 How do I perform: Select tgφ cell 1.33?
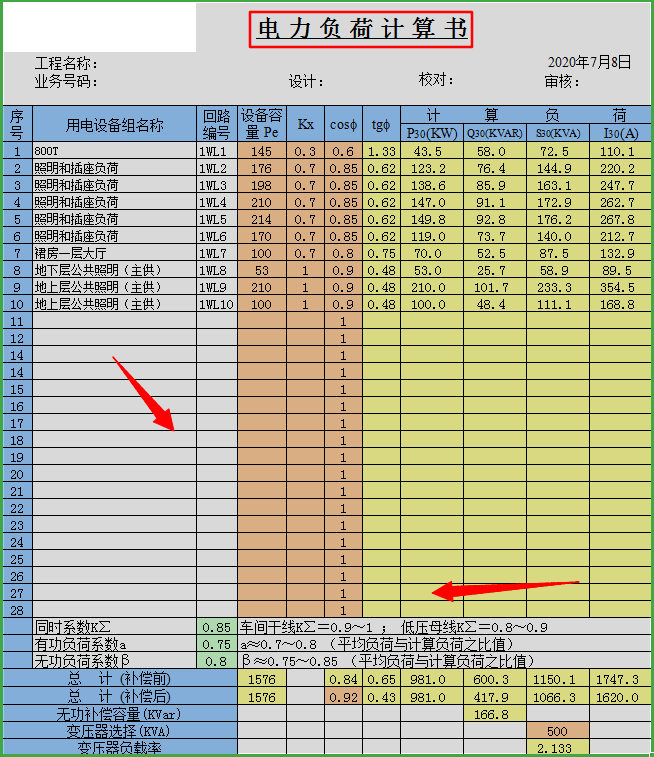(x=381, y=151)
